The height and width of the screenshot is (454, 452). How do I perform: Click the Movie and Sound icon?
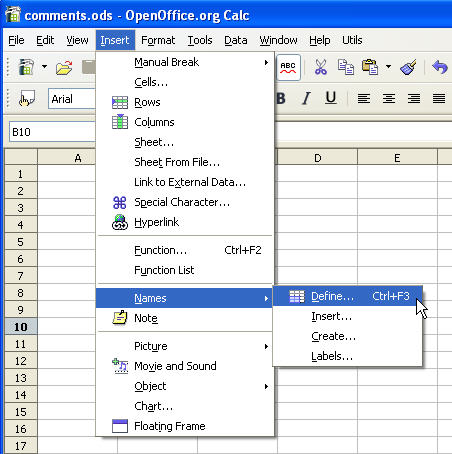(120, 366)
